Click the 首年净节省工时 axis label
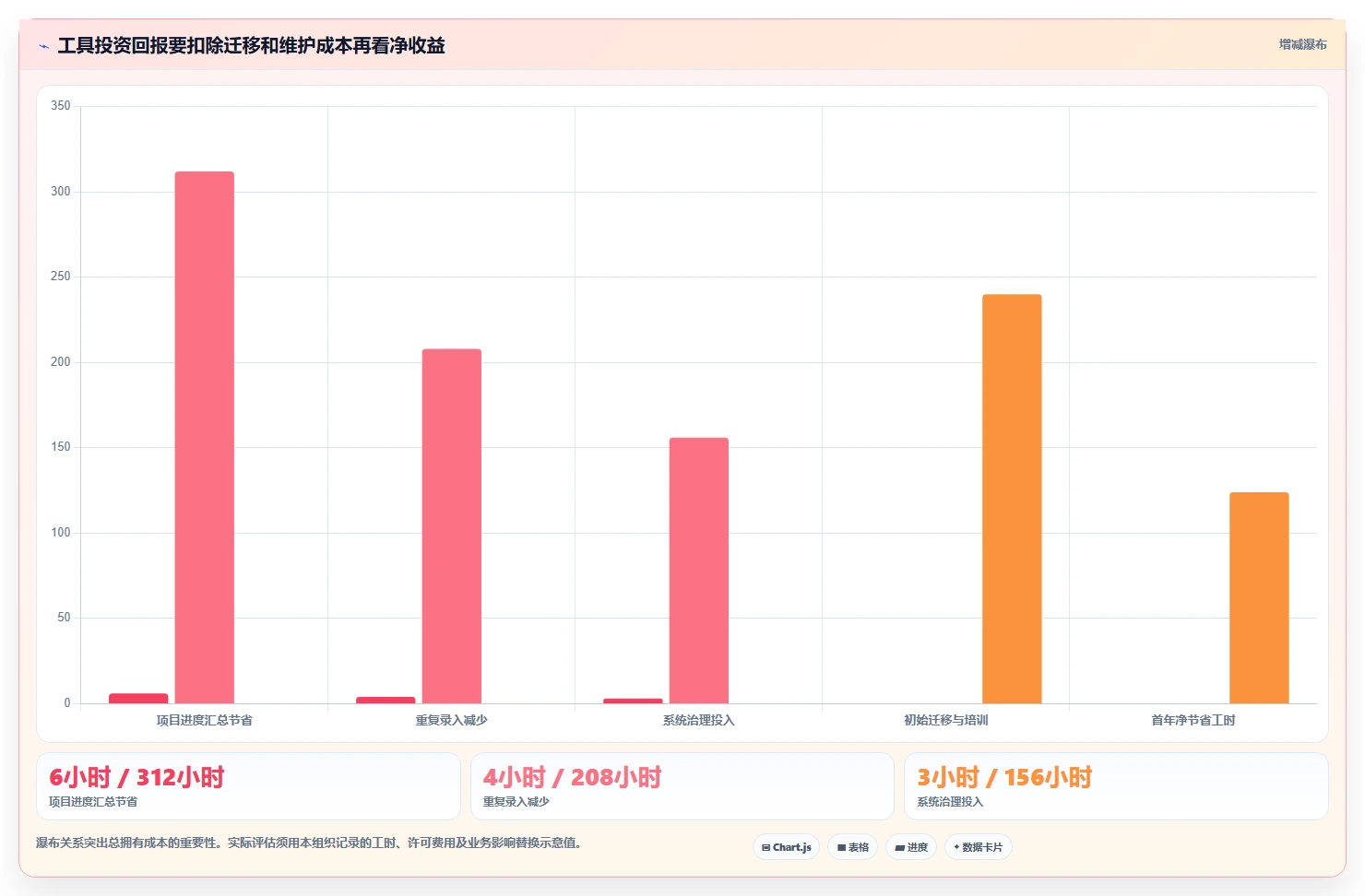The width and height of the screenshot is (1365, 896). point(1193,721)
